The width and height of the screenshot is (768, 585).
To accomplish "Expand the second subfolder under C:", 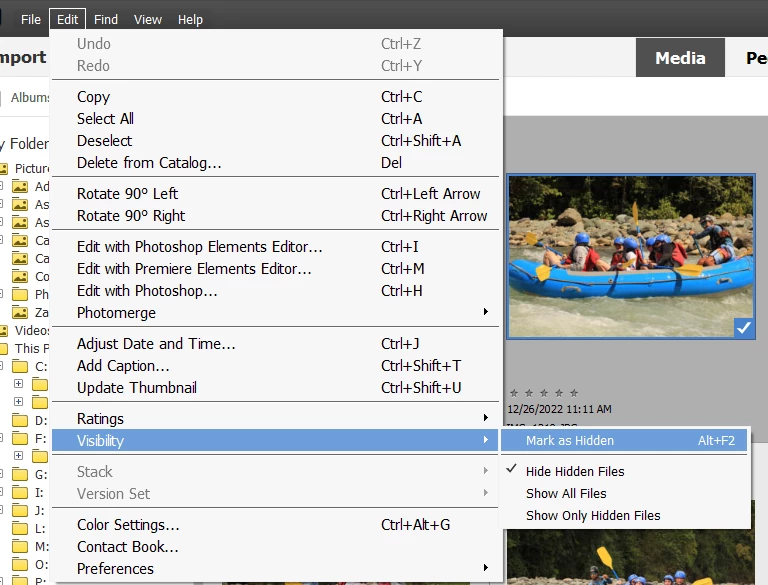I will [x=18, y=401].
